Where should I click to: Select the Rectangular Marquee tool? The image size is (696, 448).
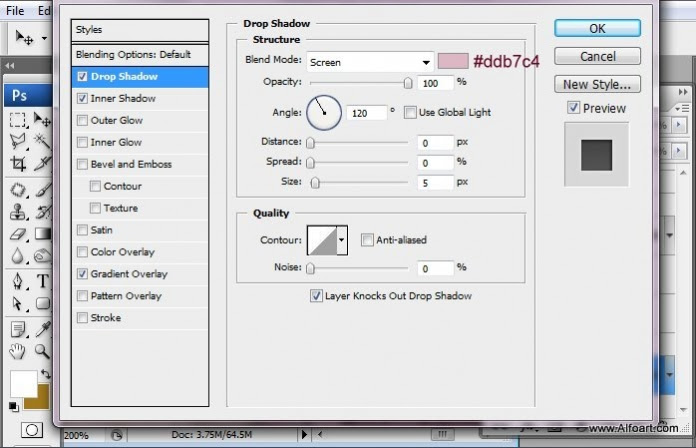point(18,120)
